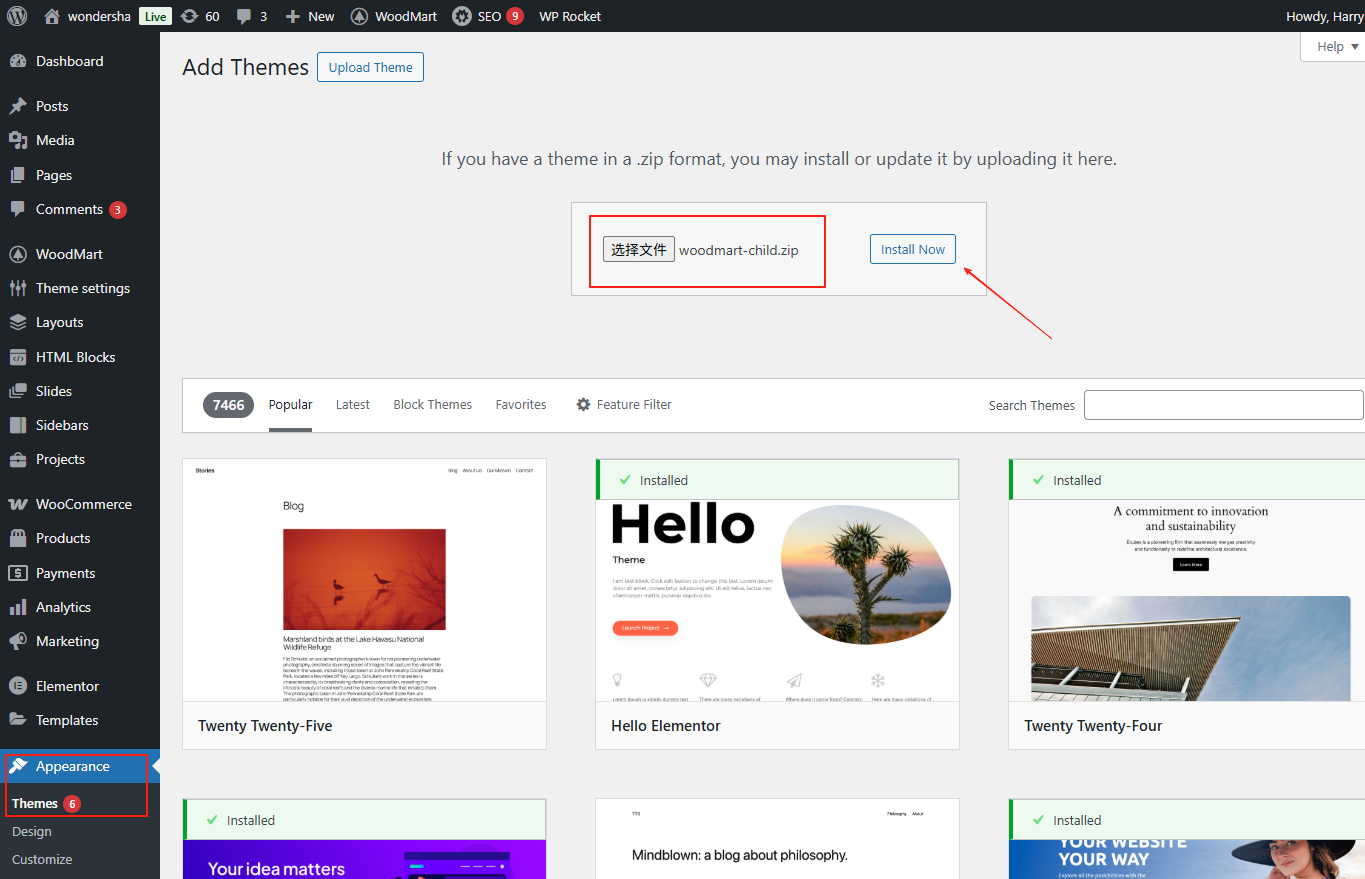Open the Feature Filter options

[x=624, y=405]
